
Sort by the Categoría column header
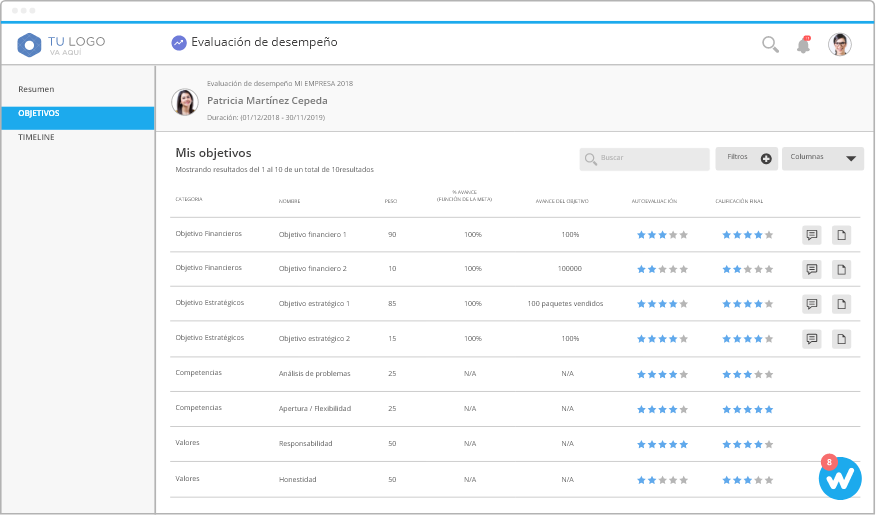[189, 200]
